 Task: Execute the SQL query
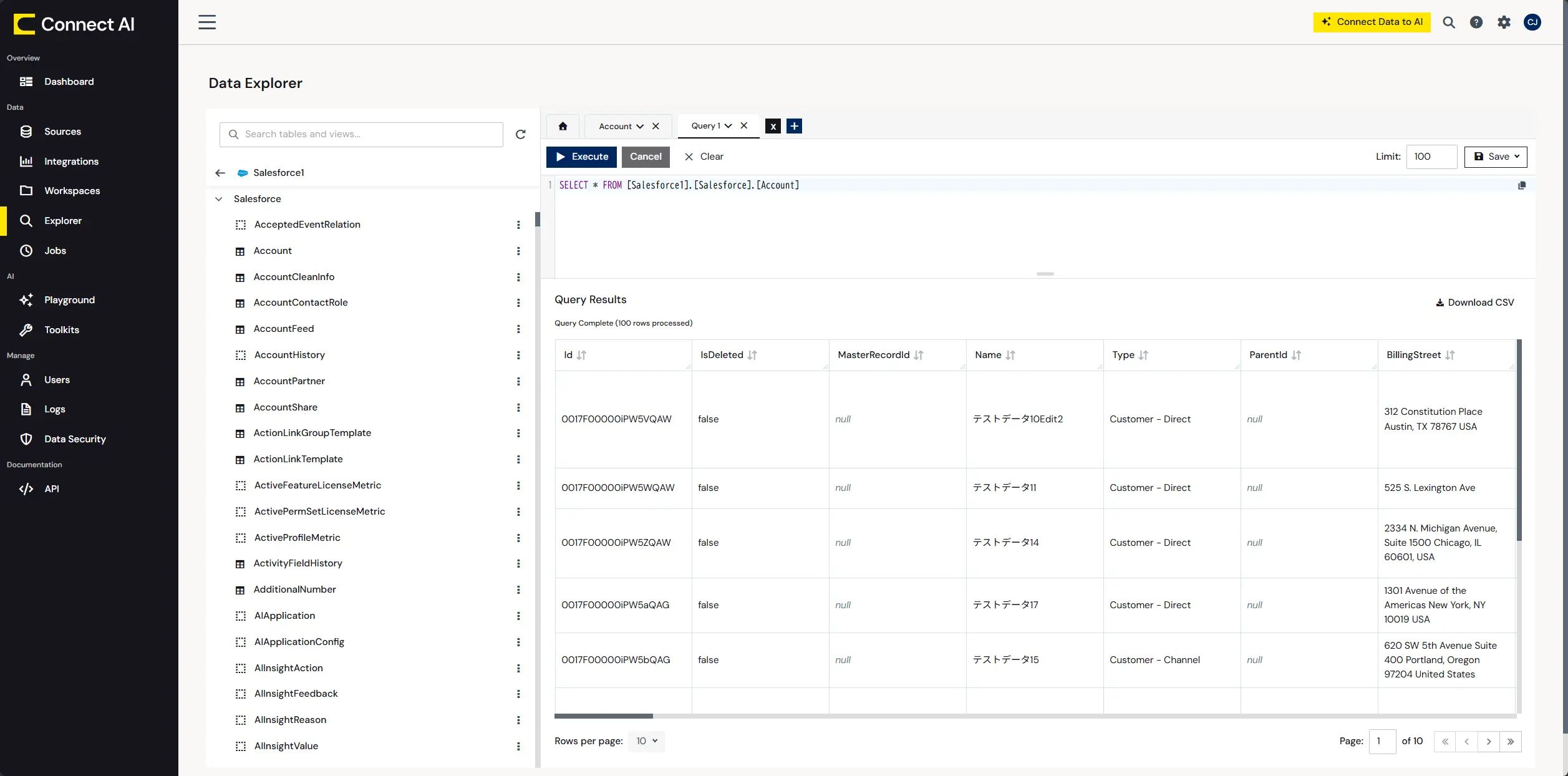tap(581, 157)
